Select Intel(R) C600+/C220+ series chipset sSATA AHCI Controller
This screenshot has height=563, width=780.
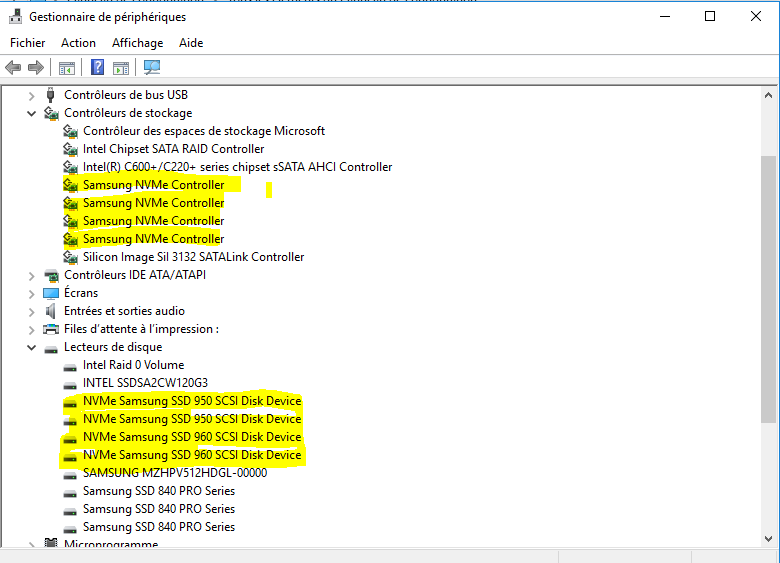tap(237, 167)
